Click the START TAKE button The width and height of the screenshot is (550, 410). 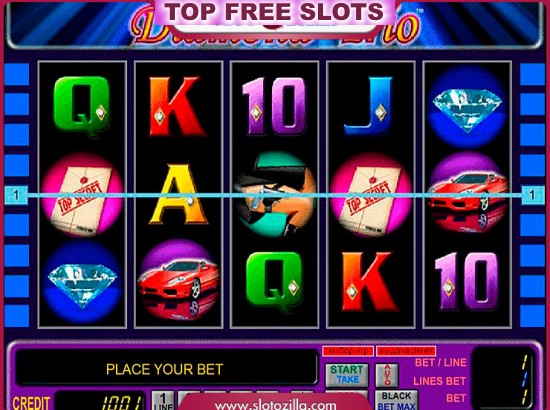pyautogui.click(x=347, y=375)
